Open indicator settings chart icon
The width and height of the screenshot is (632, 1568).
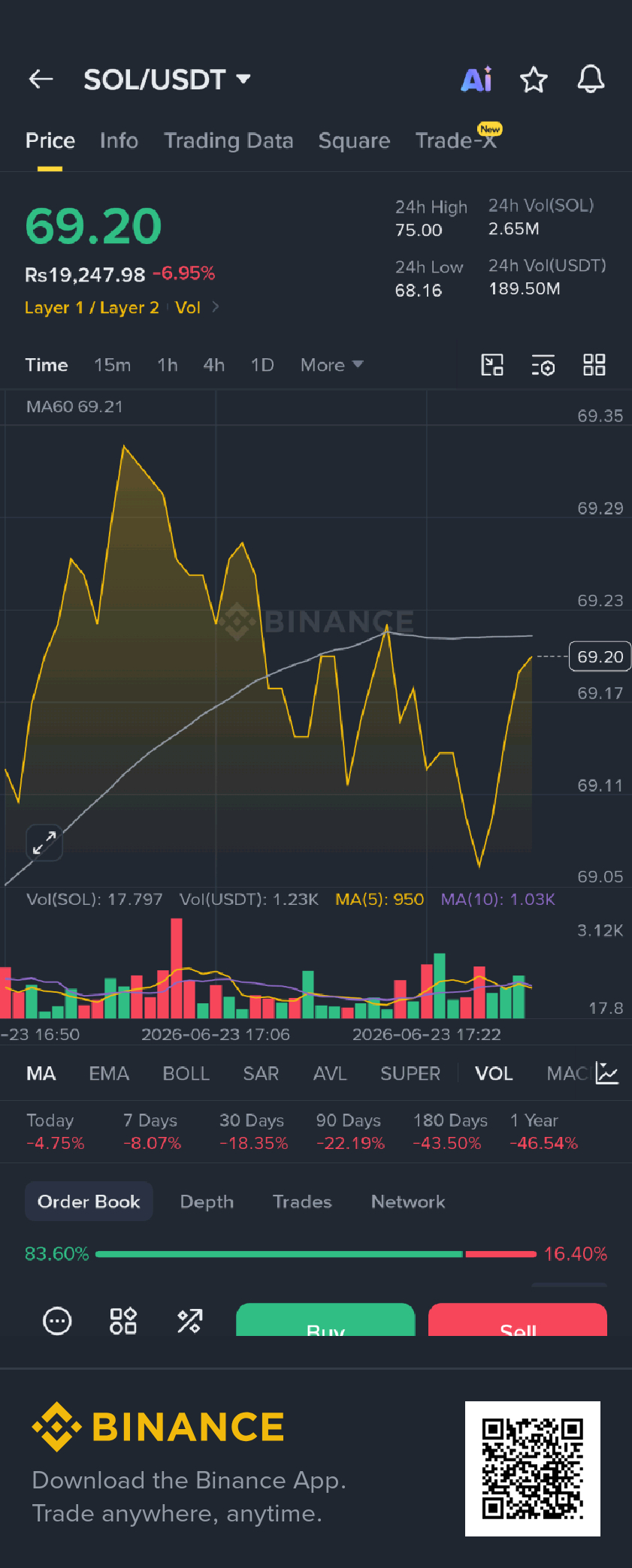(606, 1073)
